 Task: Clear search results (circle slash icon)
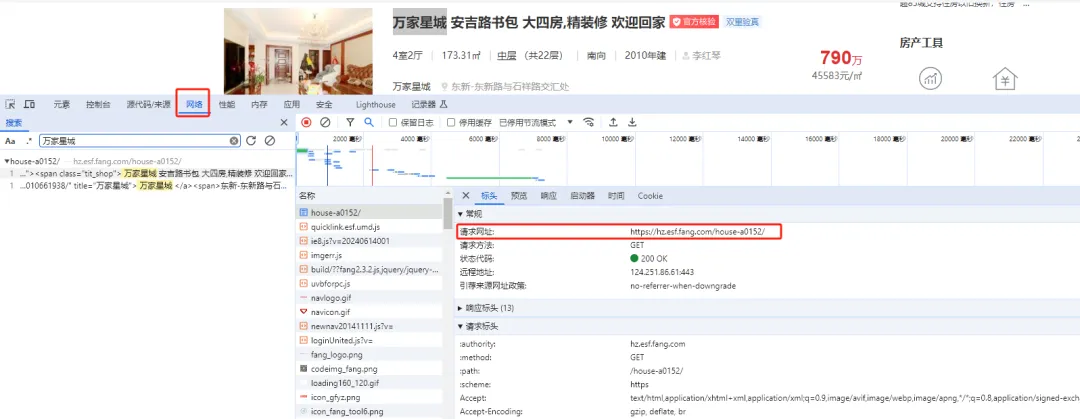coord(270,141)
